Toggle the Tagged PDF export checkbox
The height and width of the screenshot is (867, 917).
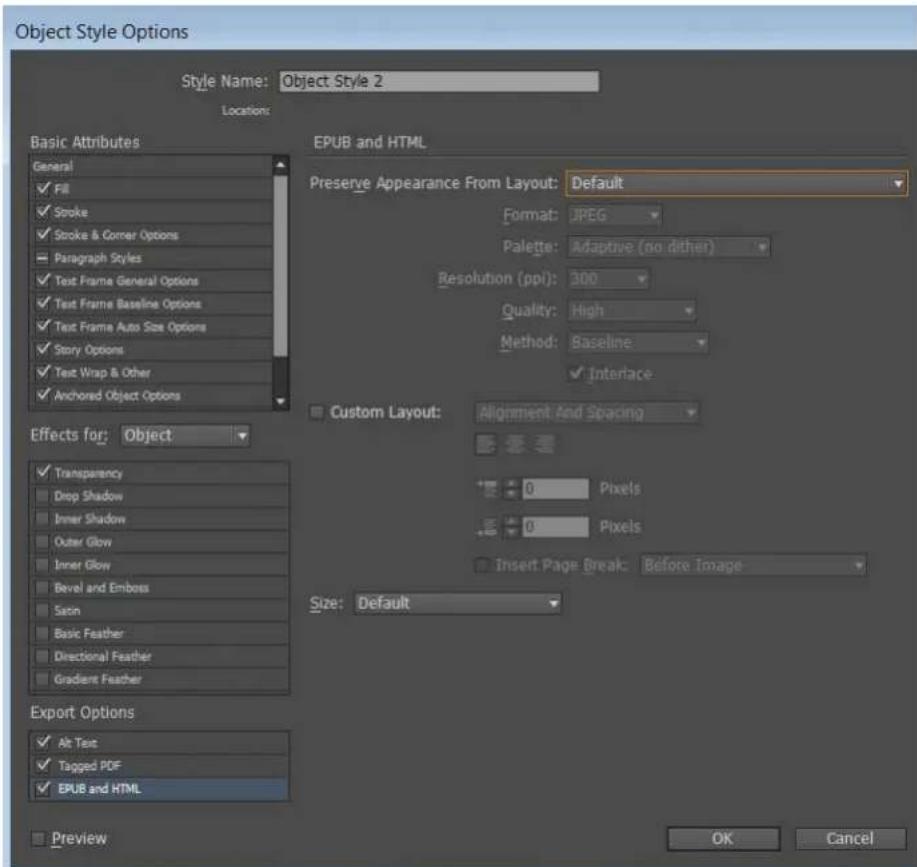43,765
